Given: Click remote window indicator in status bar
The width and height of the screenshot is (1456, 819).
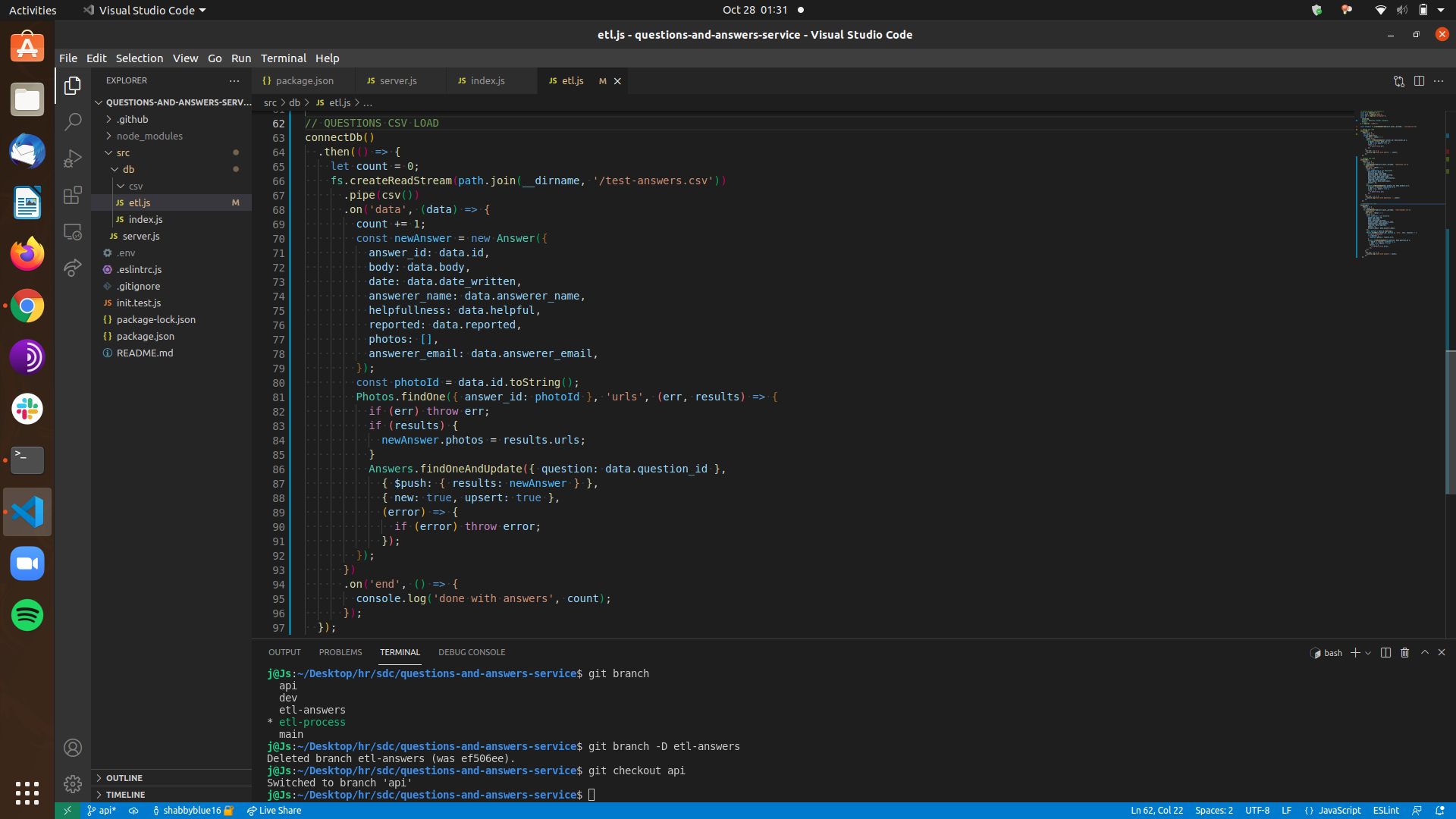Looking at the screenshot, I should [x=67, y=811].
